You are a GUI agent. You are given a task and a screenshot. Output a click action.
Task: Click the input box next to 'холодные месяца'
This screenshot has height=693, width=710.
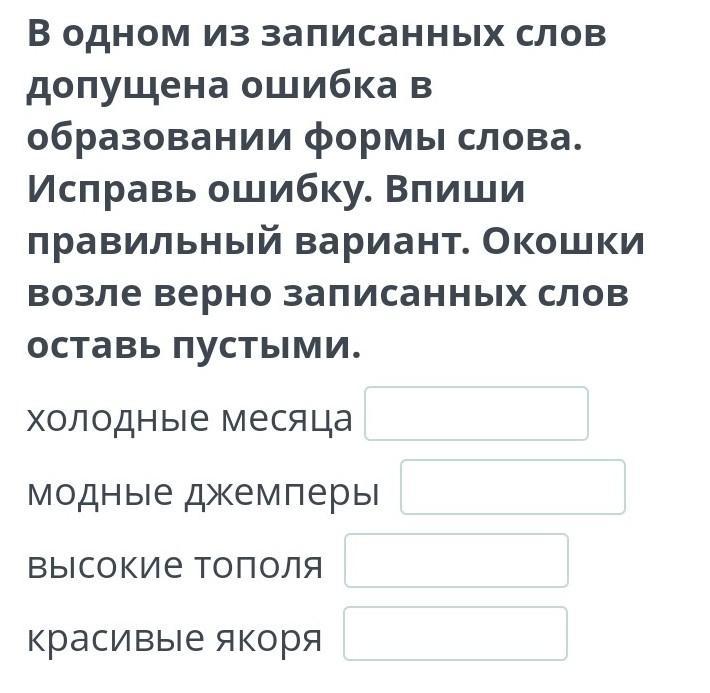pyautogui.click(x=476, y=414)
